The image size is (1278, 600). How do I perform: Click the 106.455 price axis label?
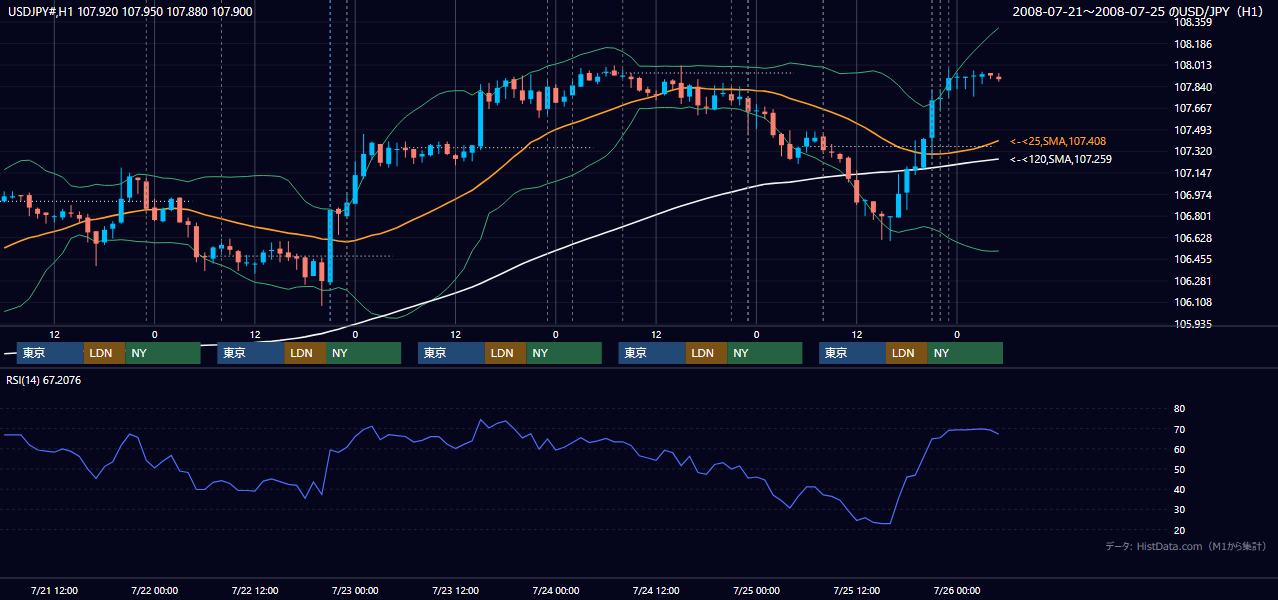pyautogui.click(x=1192, y=259)
